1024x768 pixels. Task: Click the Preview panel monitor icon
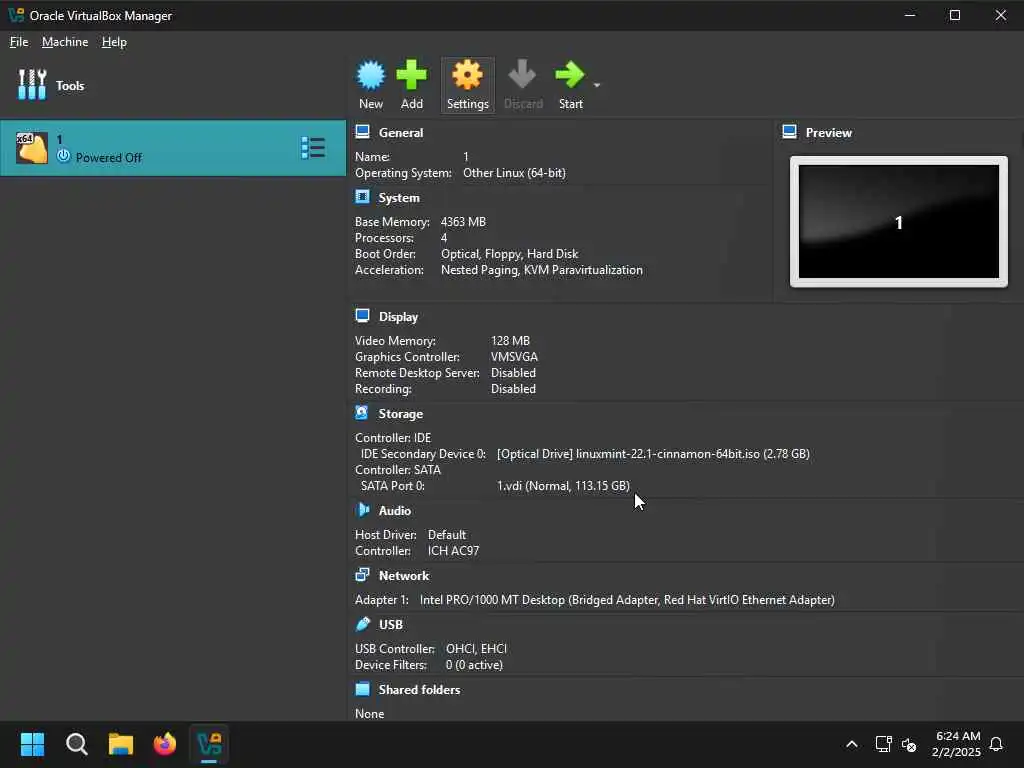click(x=790, y=132)
